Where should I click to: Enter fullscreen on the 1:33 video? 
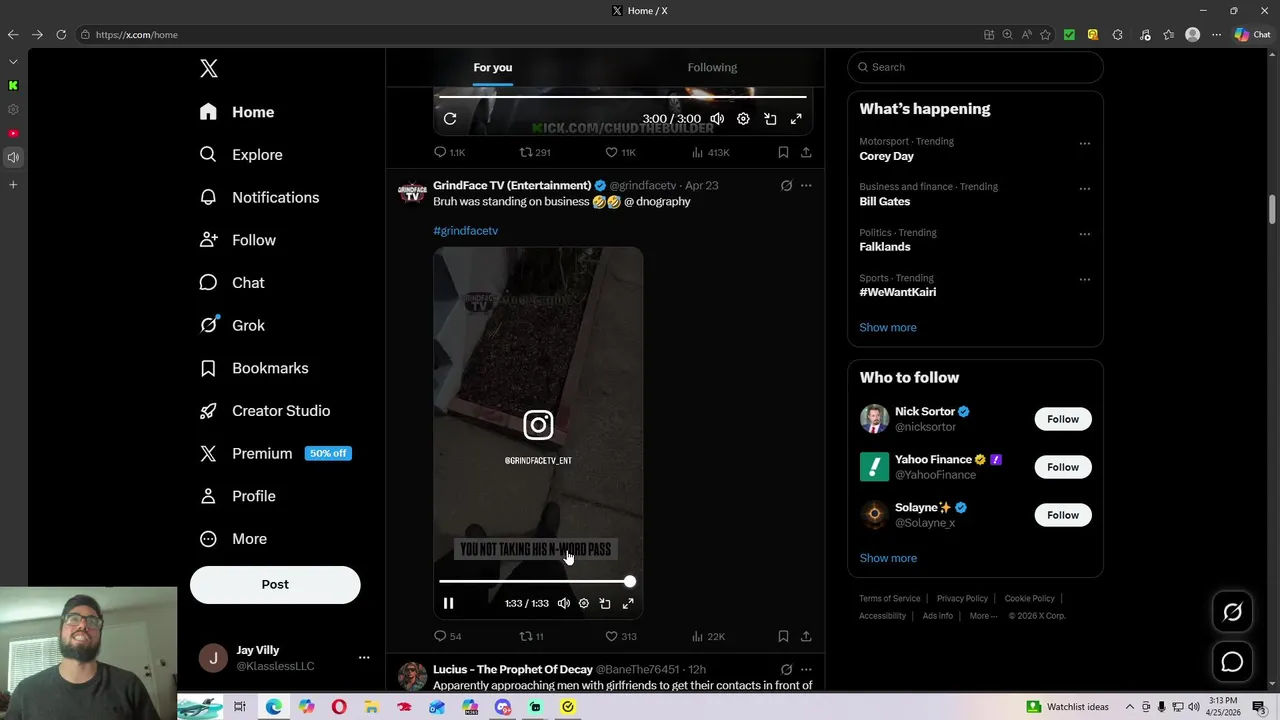(x=628, y=603)
